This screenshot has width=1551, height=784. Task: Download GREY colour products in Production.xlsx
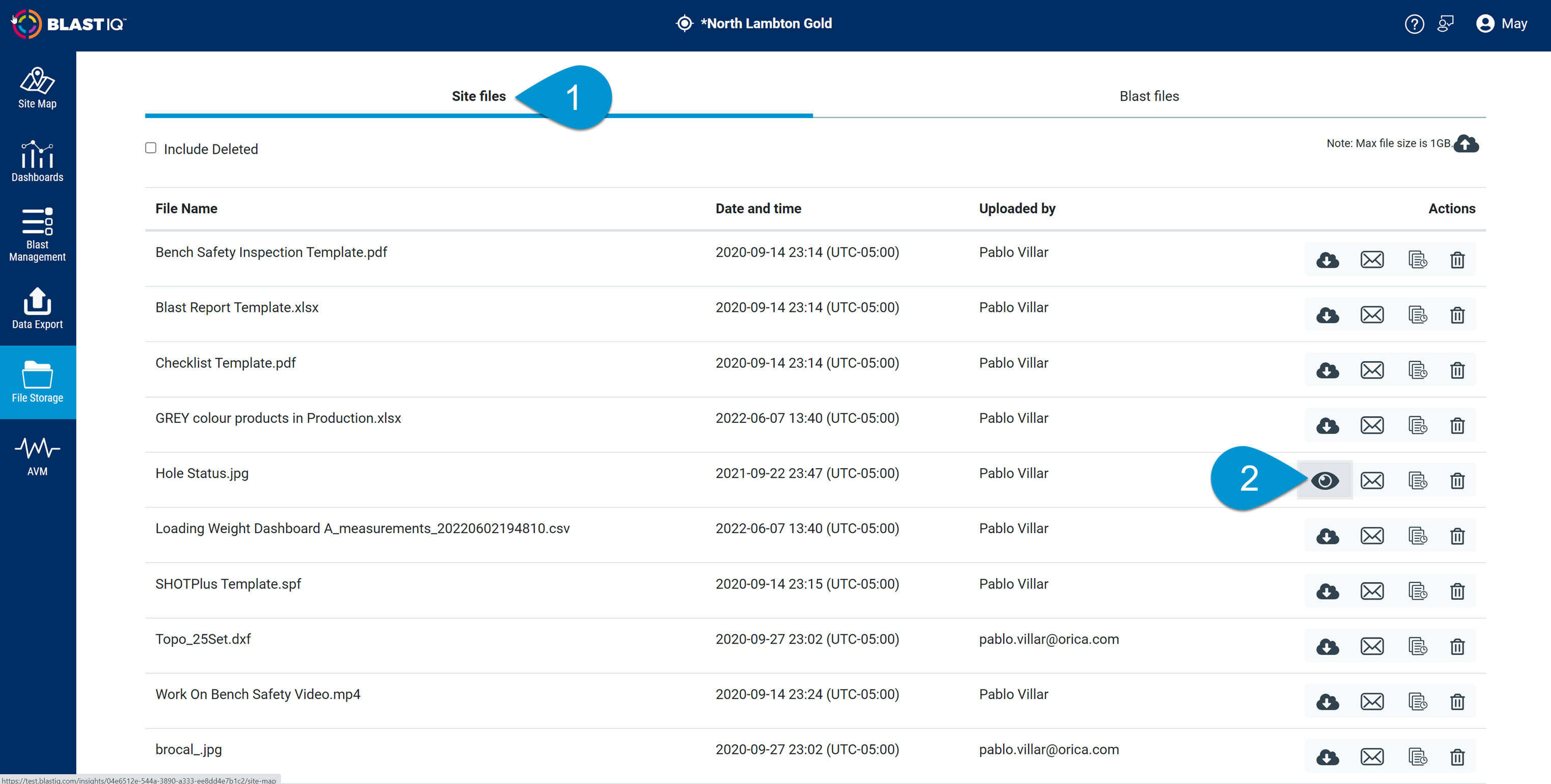click(x=1327, y=425)
